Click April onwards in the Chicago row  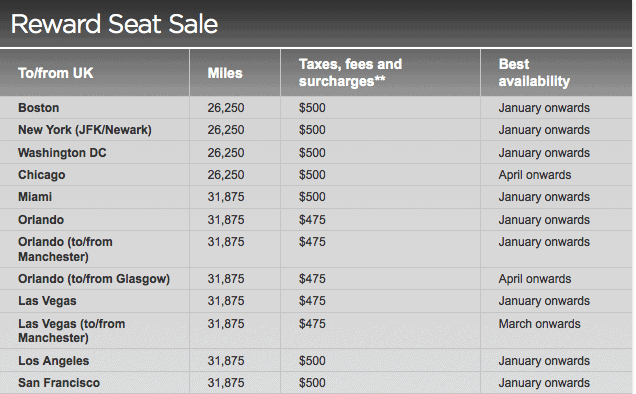click(x=535, y=175)
